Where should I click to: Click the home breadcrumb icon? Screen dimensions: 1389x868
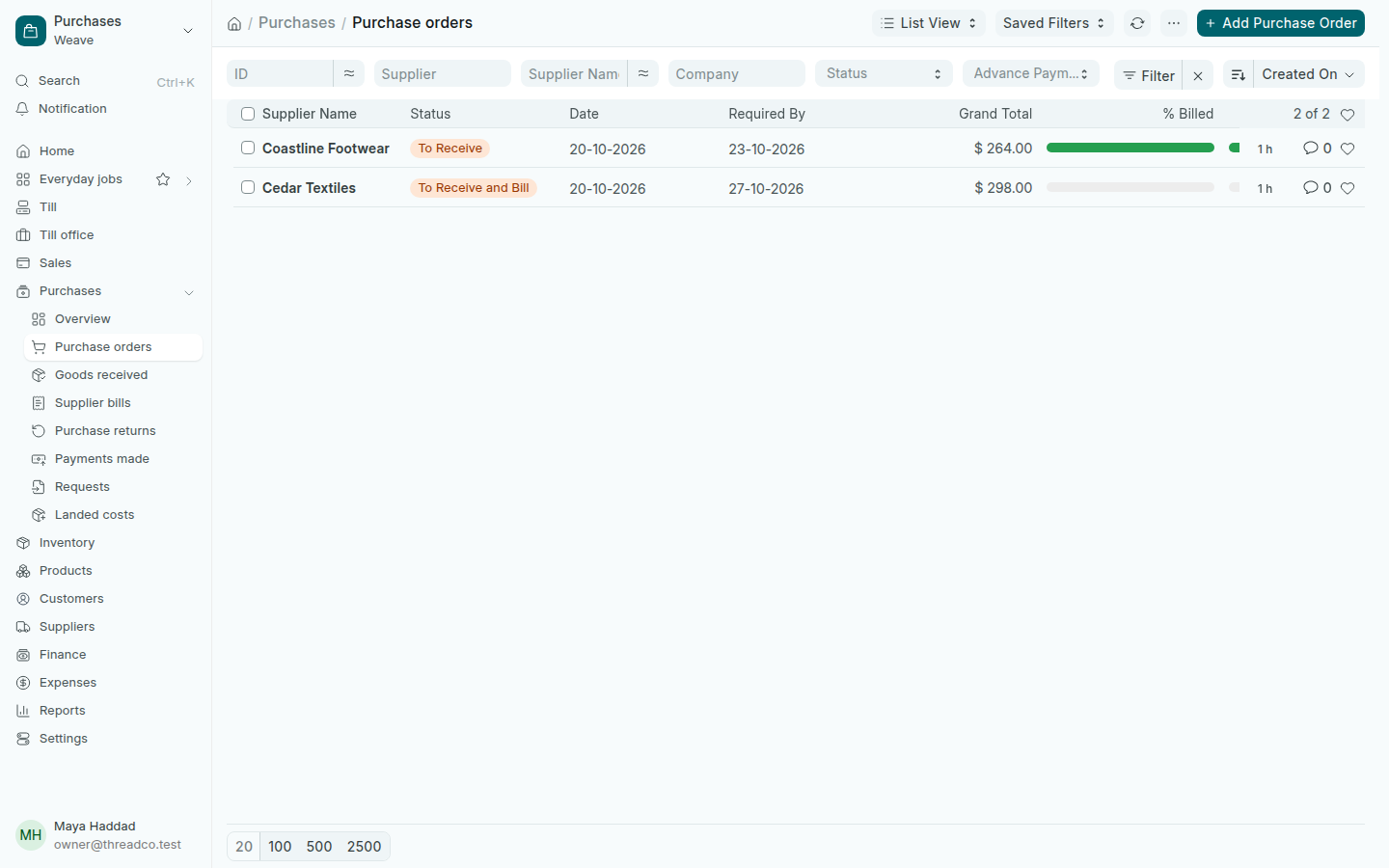(x=234, y=23)
